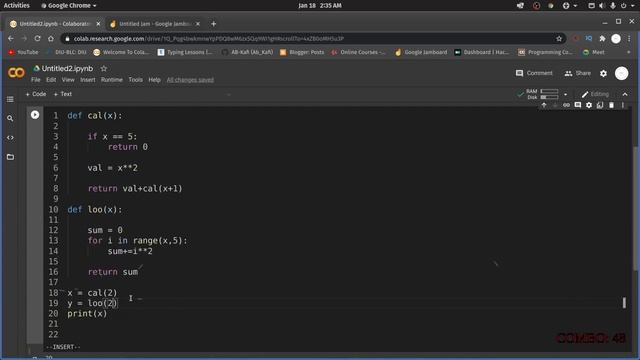The height and width of the screenshot is (360, 640).
Task: Move the cell up
Action: coord(544,105)
